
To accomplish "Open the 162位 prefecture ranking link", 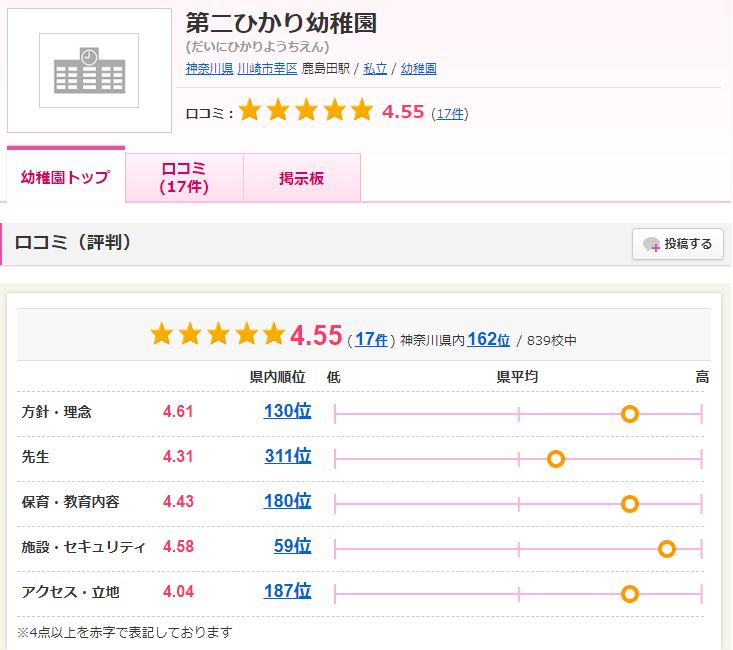I will [488, 339].
